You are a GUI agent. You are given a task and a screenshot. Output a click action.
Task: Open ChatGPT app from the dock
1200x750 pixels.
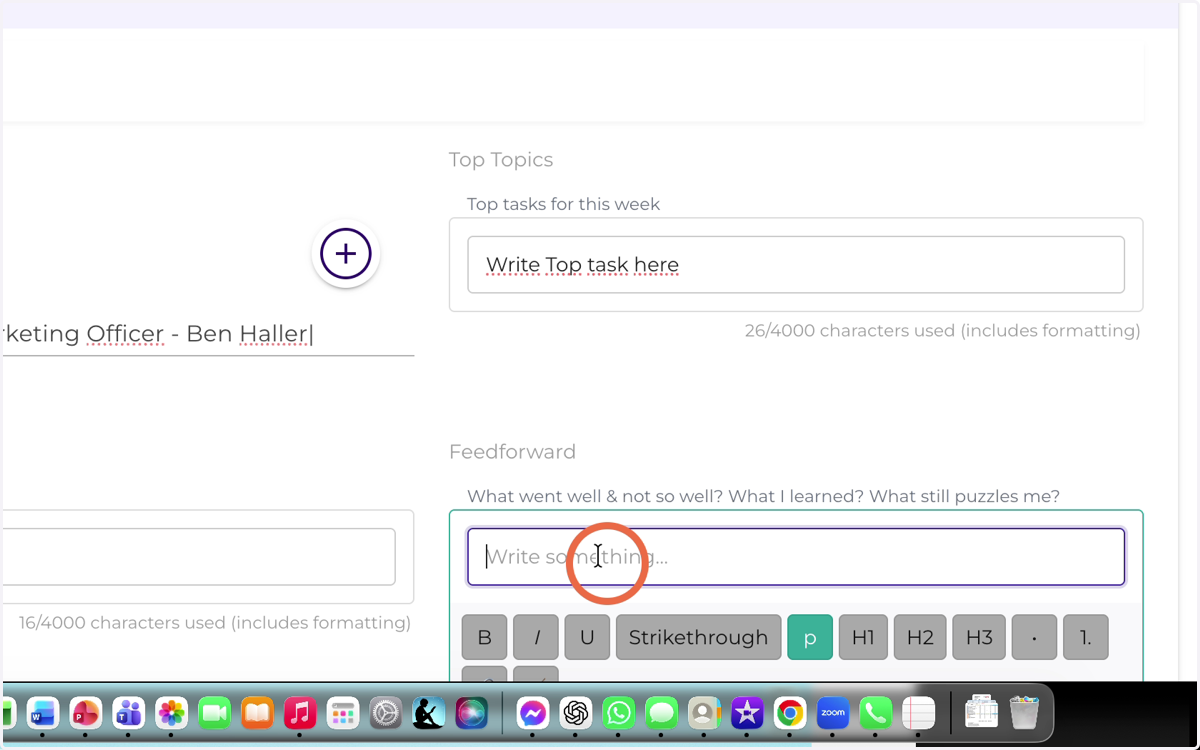pos(576,713)
